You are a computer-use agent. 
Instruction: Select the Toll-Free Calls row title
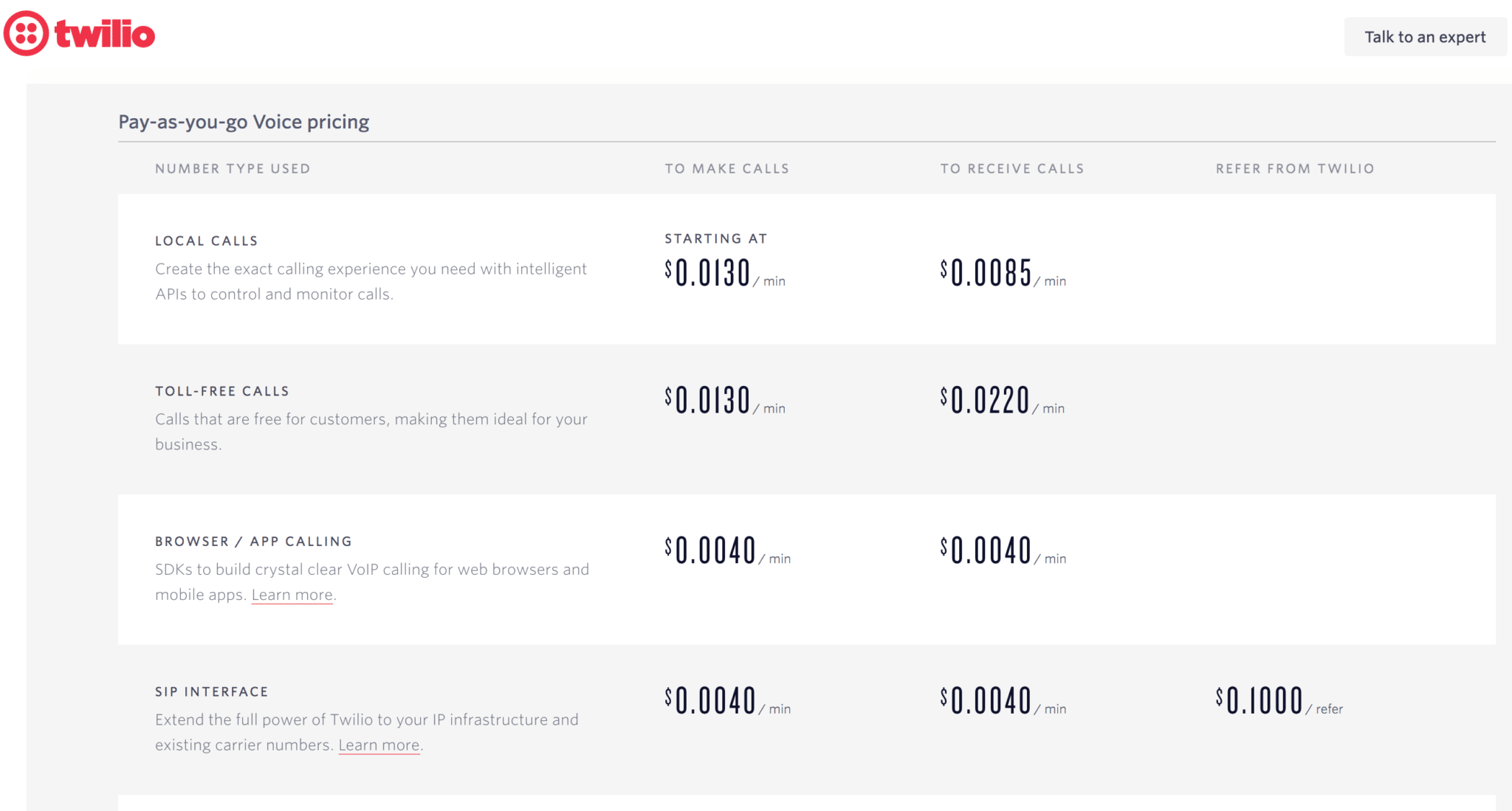[222, 391]
